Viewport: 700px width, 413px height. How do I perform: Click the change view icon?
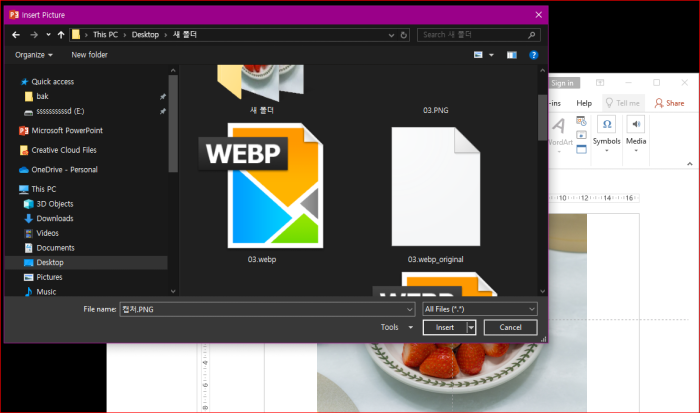pos(478,55)
